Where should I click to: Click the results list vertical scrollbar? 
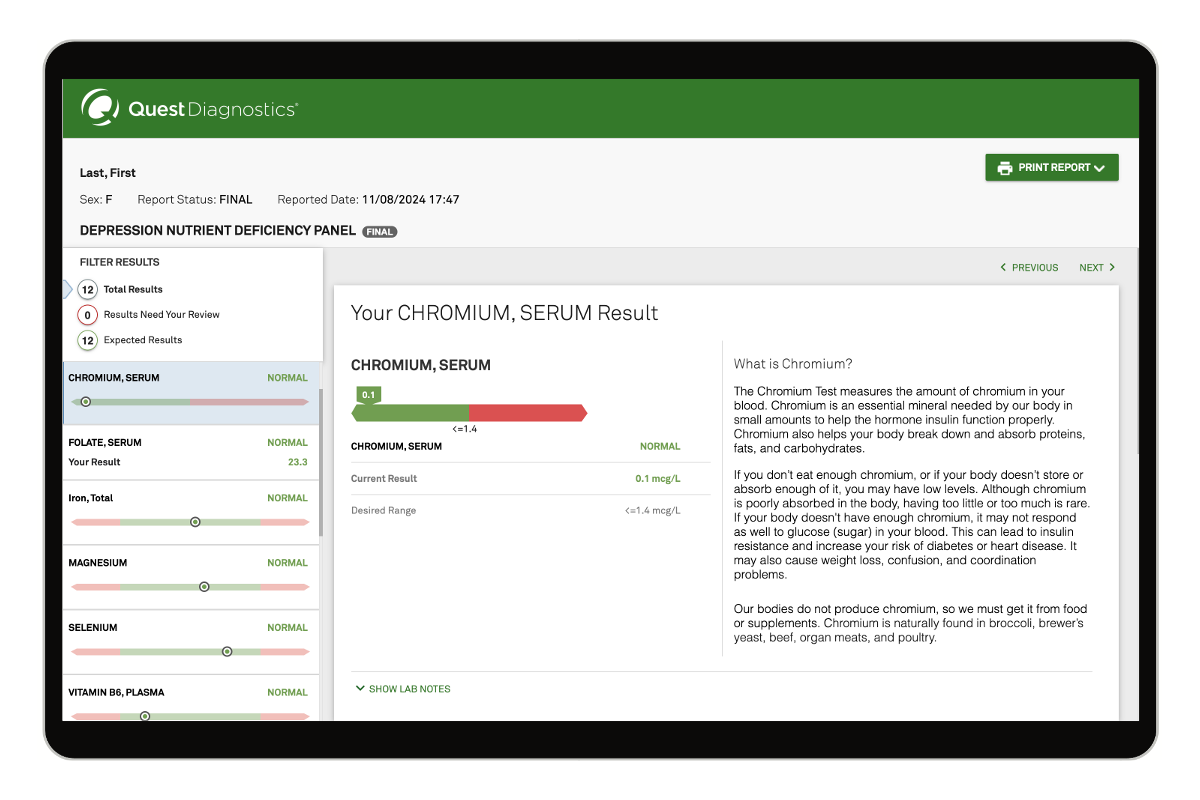[x=320, y=460]
